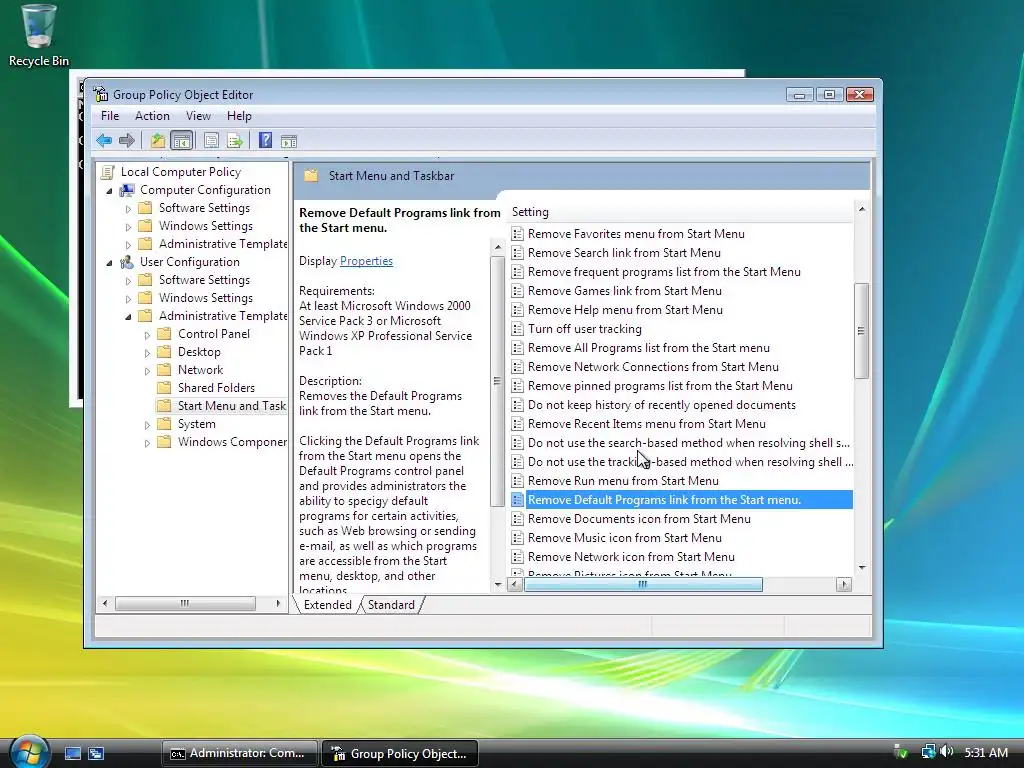
Task: Click the settings list horizontal scrollbar thumb
Action: [x=643, y=584]
